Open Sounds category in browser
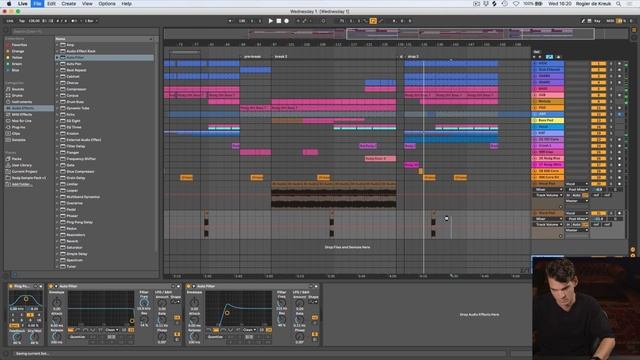This screenshot has width=640, height=360. tap(18, 89)
